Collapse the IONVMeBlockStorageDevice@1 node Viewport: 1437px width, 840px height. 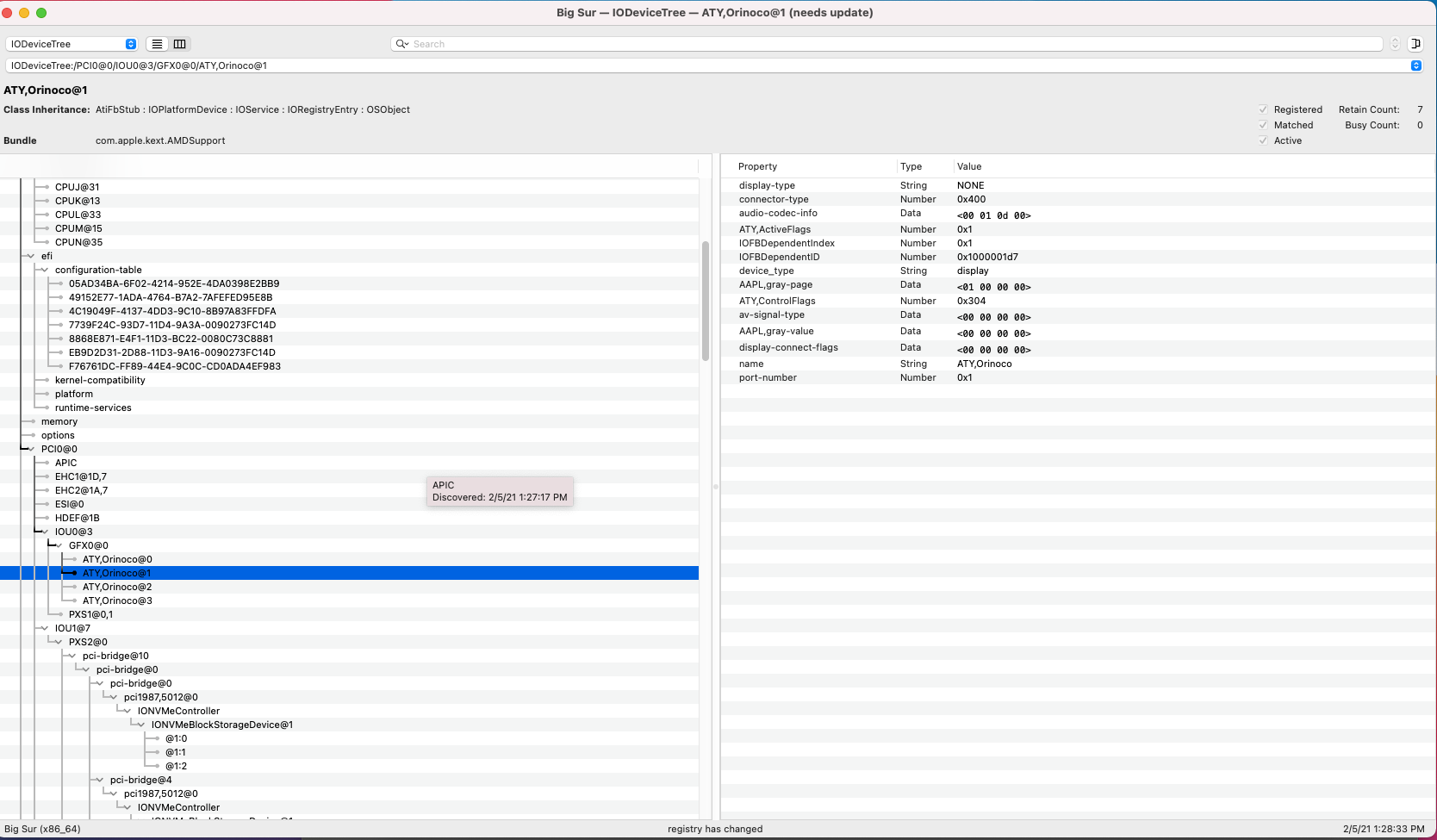coord(142,725)
